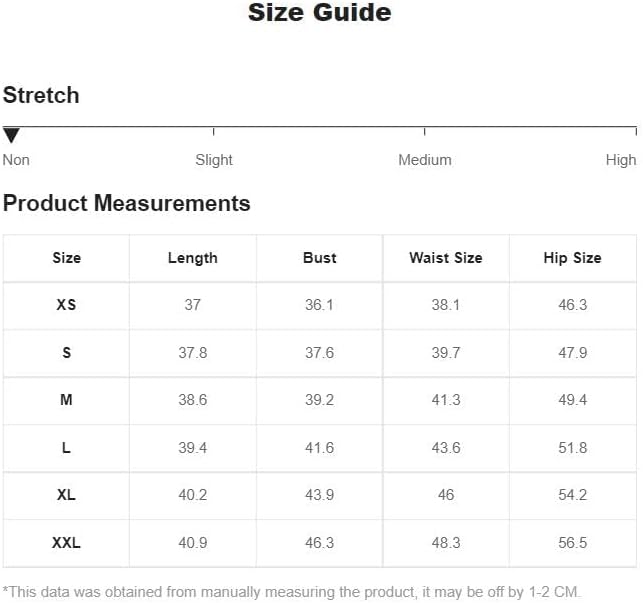Select the XS size row label
643x603 pixels.
66,305
